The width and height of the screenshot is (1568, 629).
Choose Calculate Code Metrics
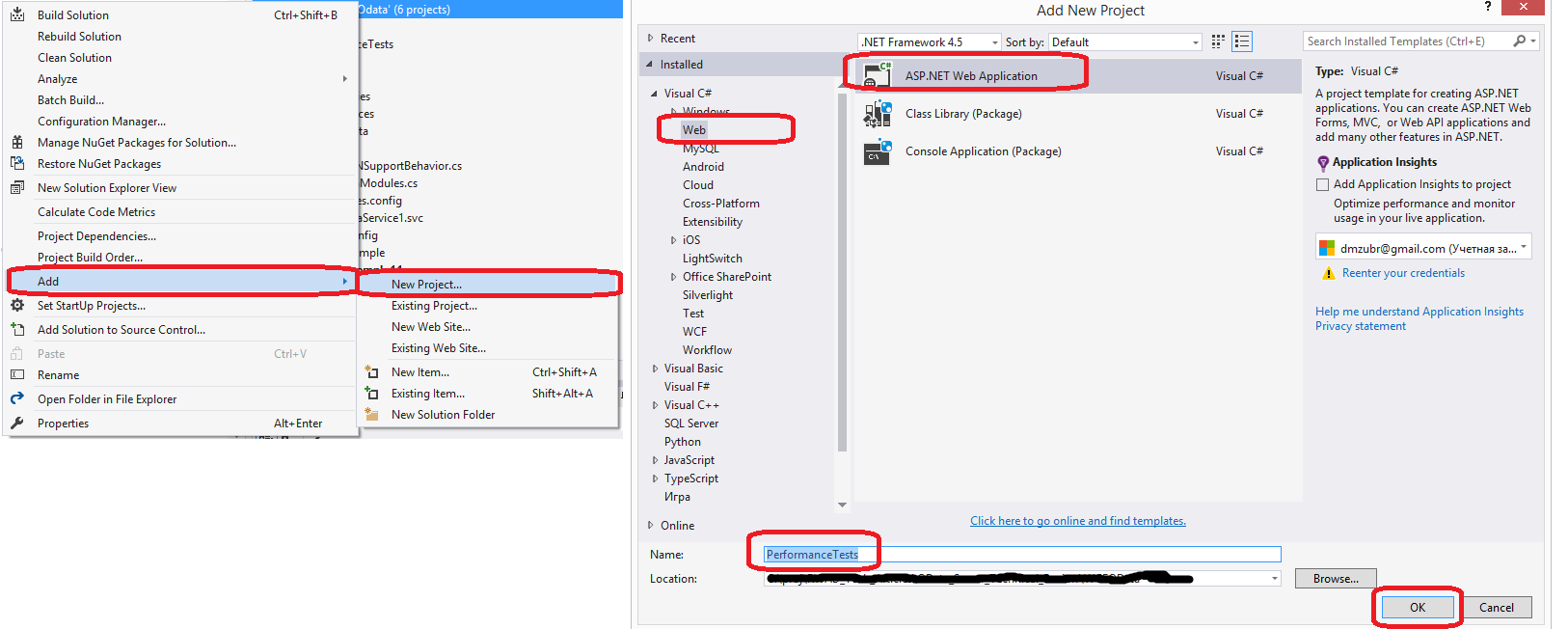click(x=181, y=211)
